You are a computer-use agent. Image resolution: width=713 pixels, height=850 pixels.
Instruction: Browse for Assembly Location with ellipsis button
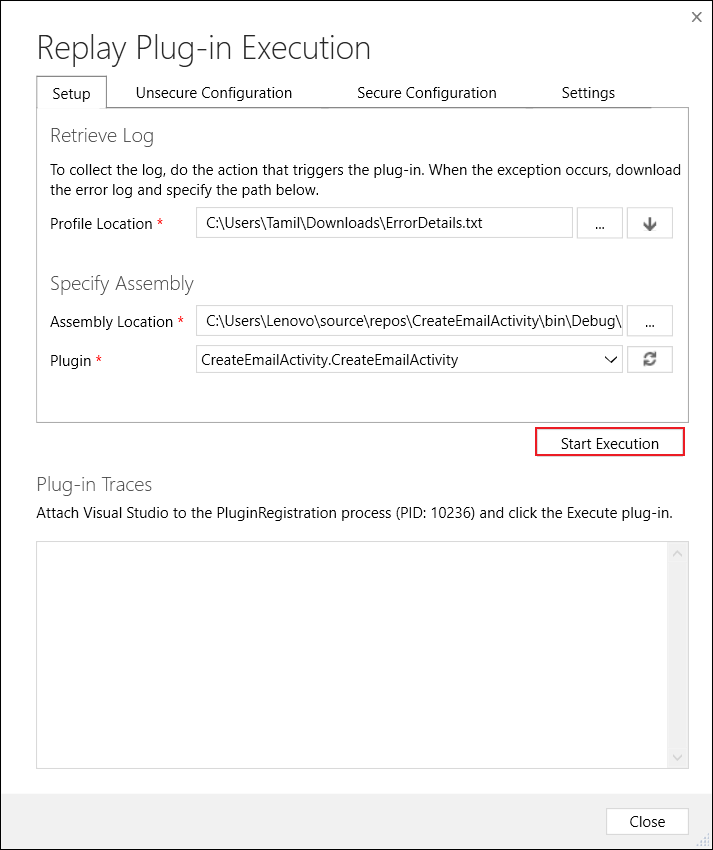pyautogui.click(x=650, y=321)
